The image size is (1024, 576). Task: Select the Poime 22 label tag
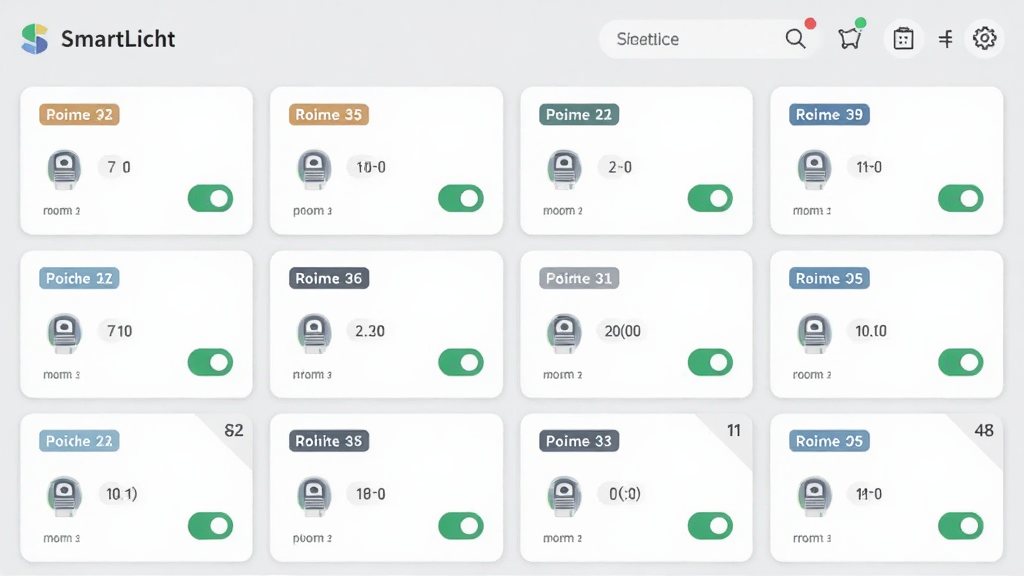[579, 115]
